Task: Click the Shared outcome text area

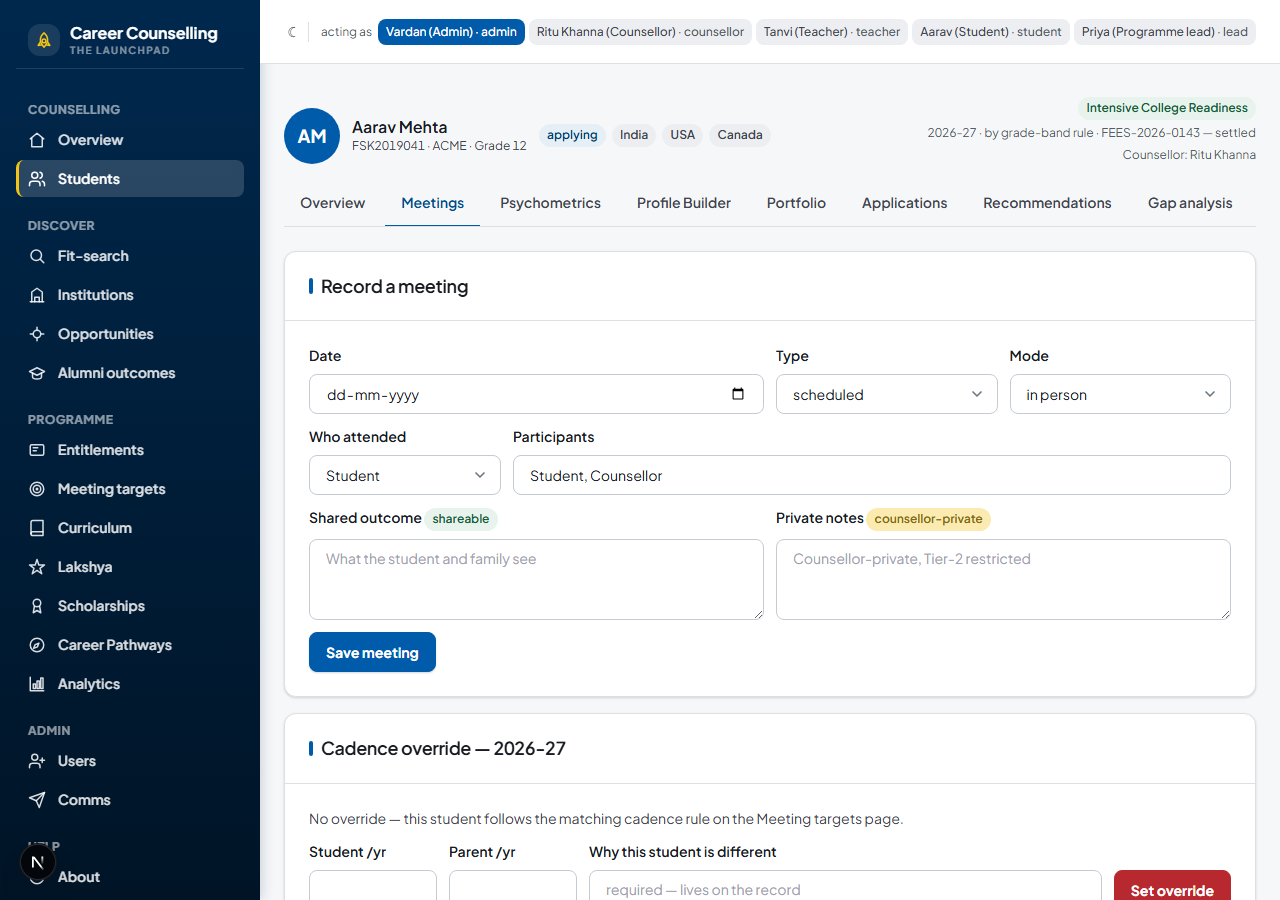Action: pos(536,579)
